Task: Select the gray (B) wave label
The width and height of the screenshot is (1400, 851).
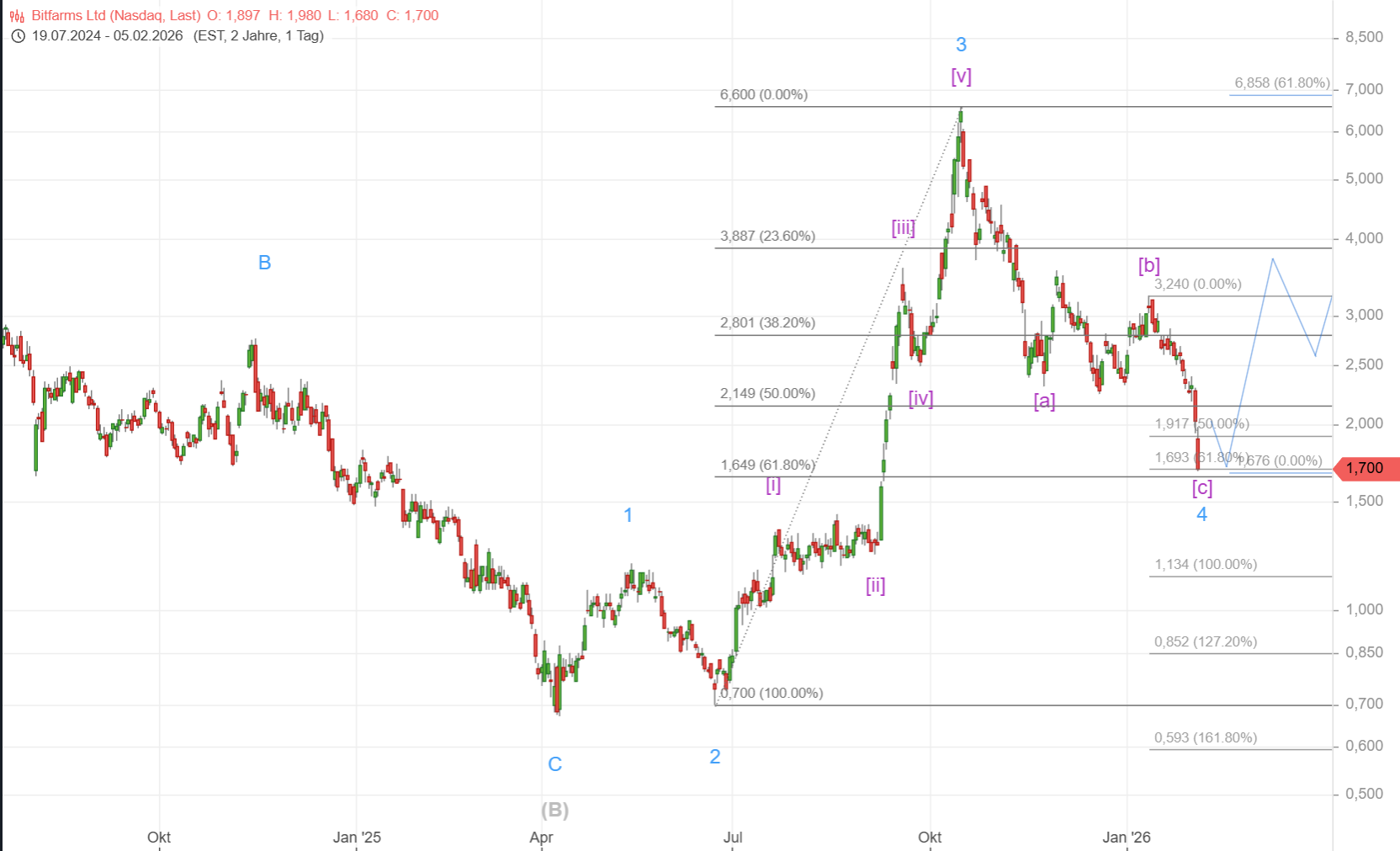Action: 554,810
